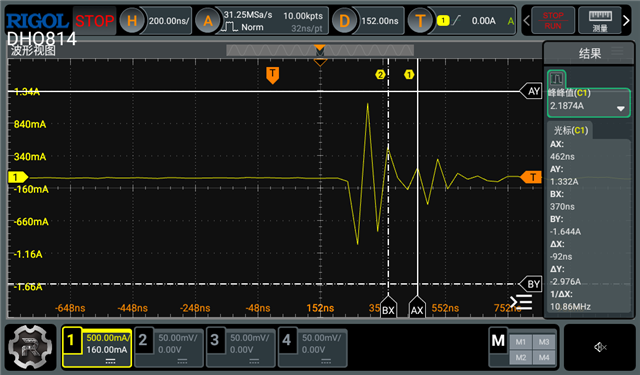This screenshot has width=640, height=375.
Task: Open the gear navigation menu icon
Action: tap(30, 347)
